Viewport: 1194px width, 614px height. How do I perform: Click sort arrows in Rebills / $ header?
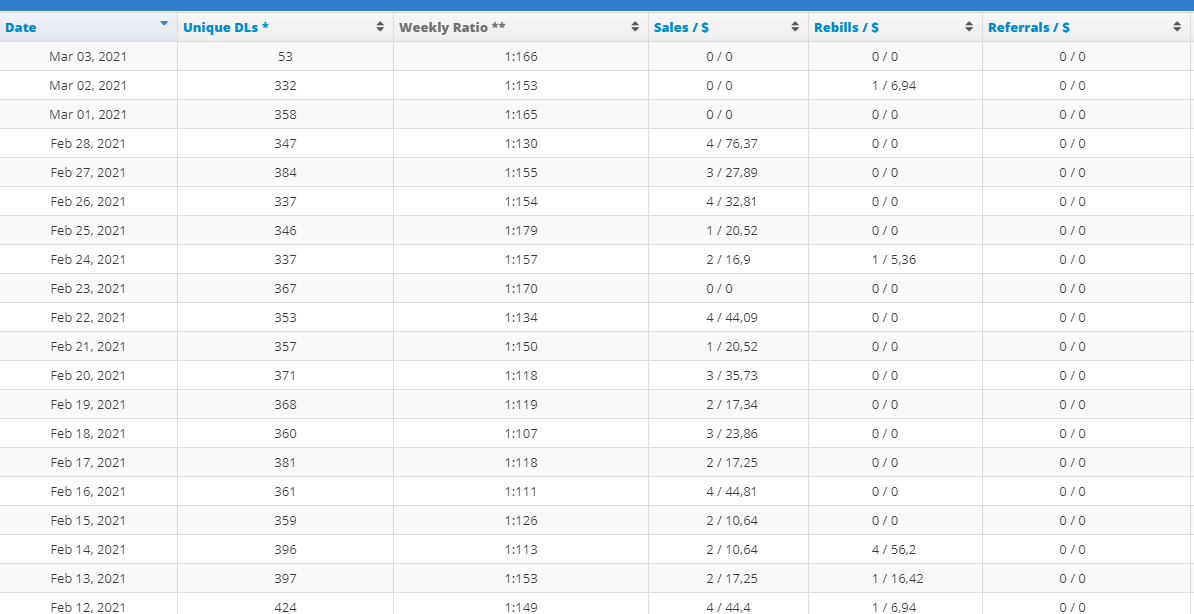(x=969, y=27)
